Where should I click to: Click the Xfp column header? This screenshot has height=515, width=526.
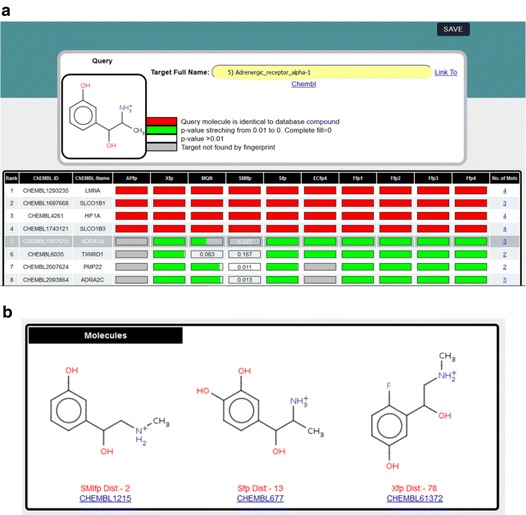tap(169, 178)
